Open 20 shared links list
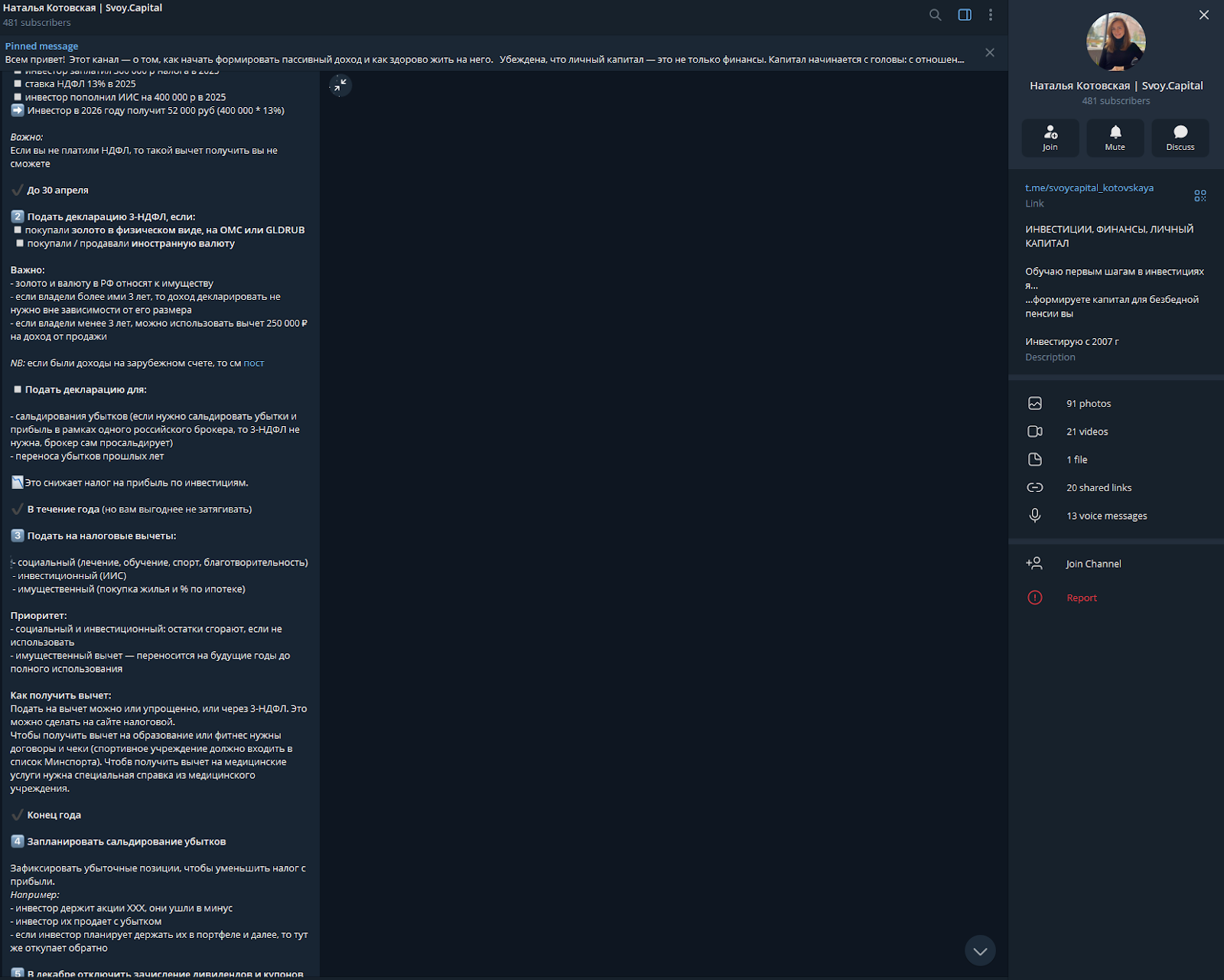This screenshot has height=980, width=1224. [1099, 488]
